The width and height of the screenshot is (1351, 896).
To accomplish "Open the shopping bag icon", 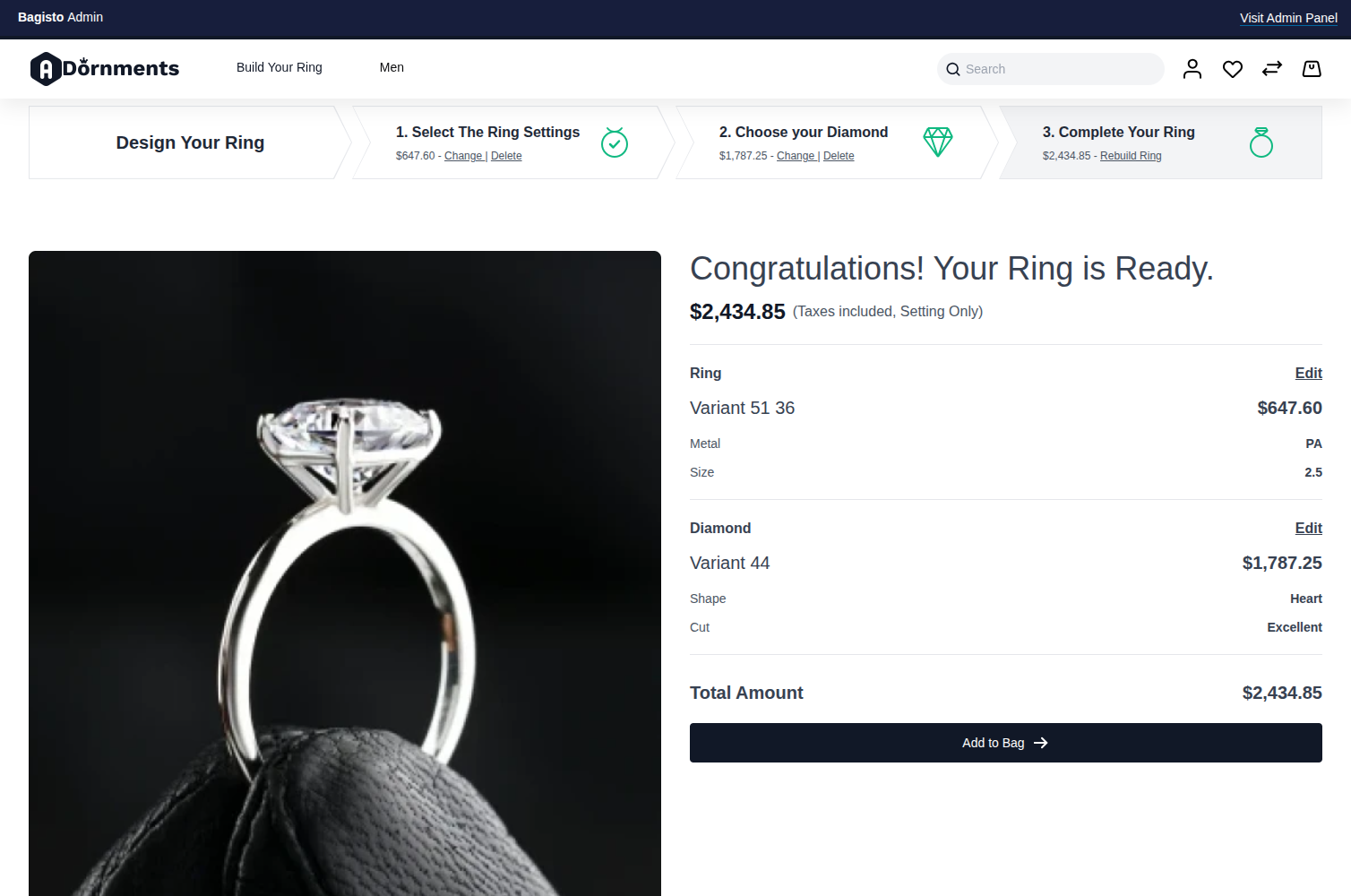I will pos(1311,68).
